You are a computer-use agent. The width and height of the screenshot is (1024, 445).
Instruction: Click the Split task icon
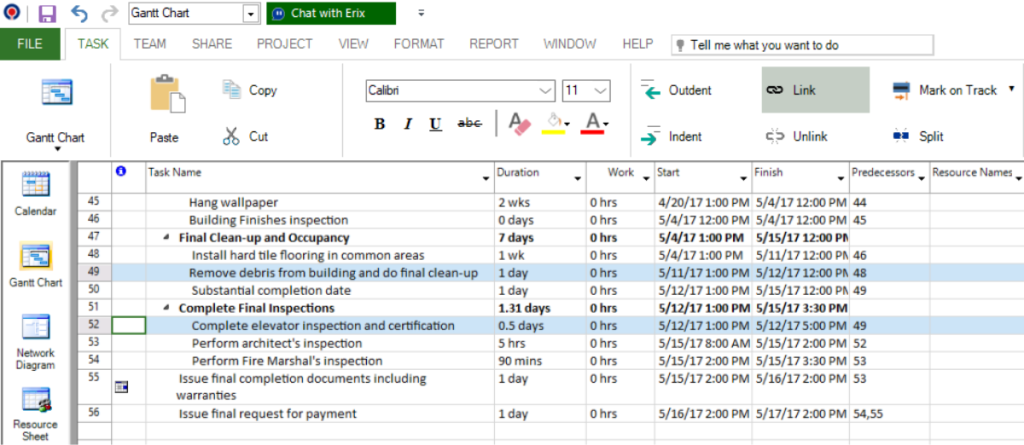tap(901, 136)
